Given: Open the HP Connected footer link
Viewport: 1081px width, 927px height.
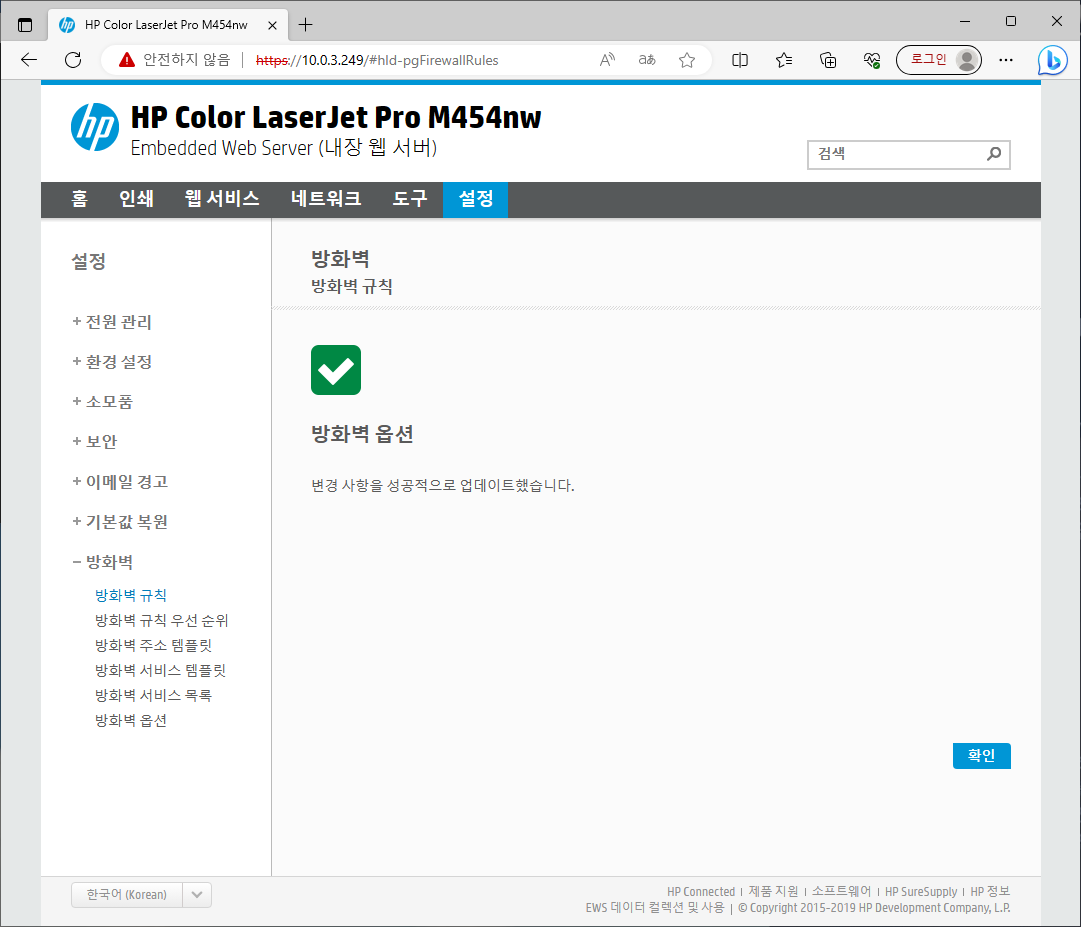Looking at the screenshot, I should [700, 891].
